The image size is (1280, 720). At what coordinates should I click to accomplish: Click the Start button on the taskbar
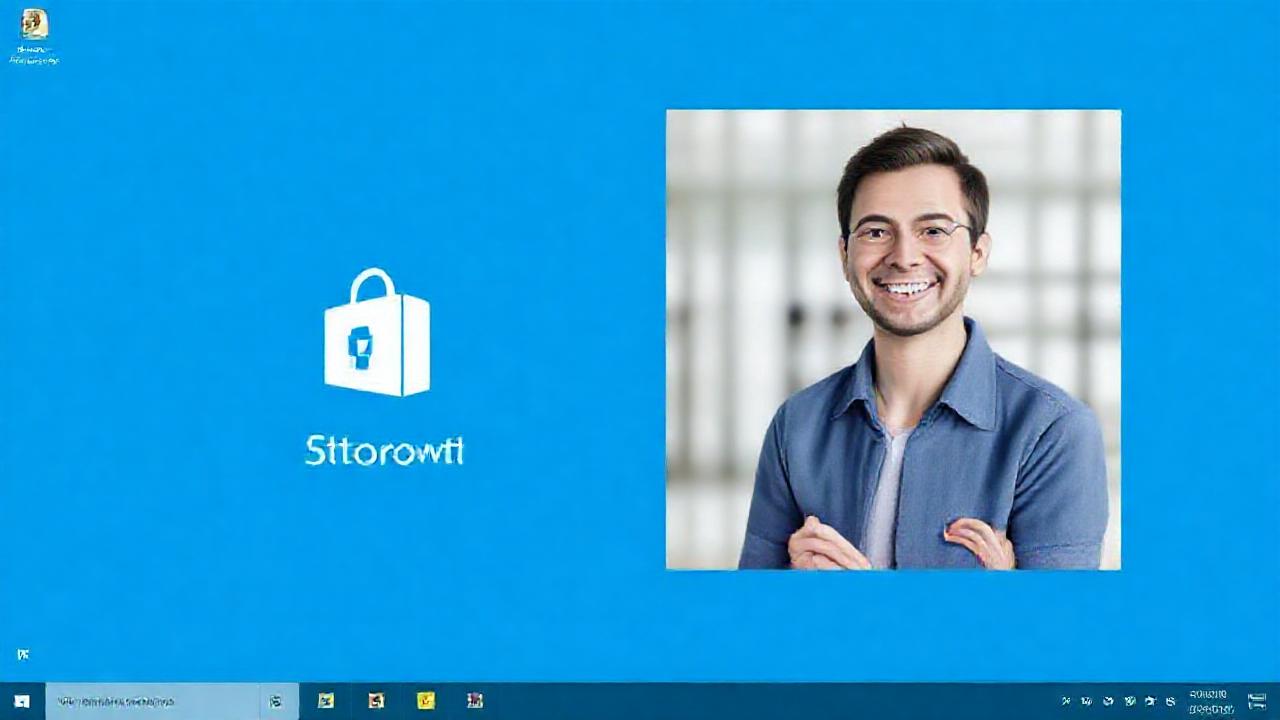pyautogui.click(x=22, y=703)
